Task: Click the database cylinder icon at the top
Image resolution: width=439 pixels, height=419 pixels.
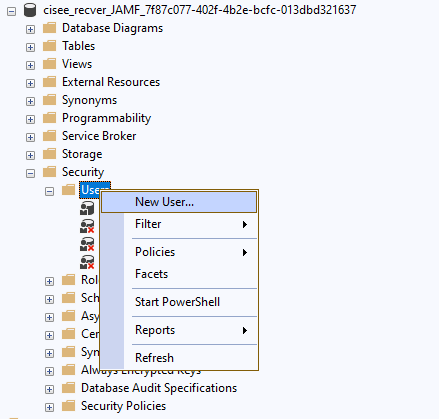Action: point(30,10)
